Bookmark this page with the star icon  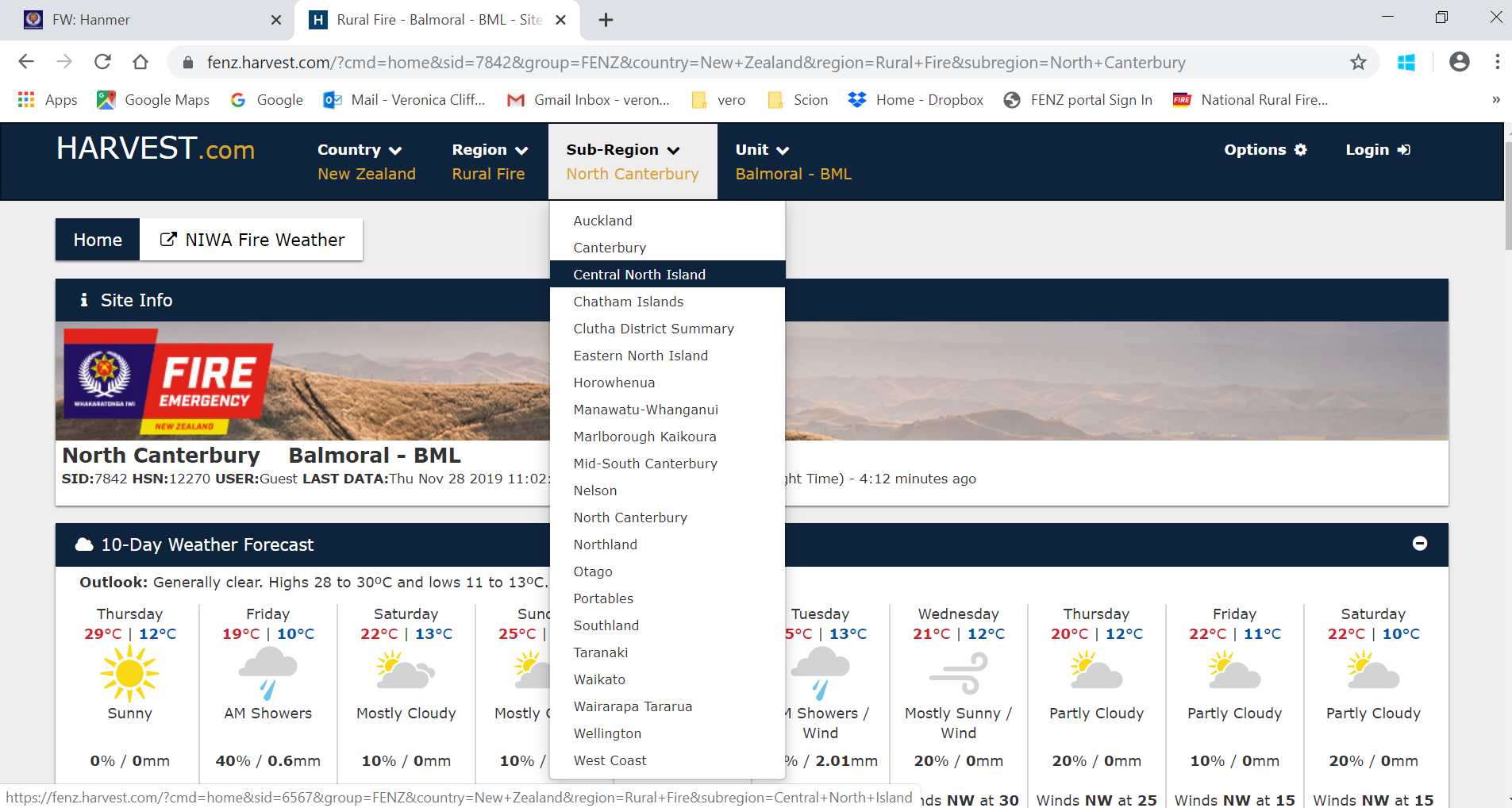click(x=1358, y=62)
